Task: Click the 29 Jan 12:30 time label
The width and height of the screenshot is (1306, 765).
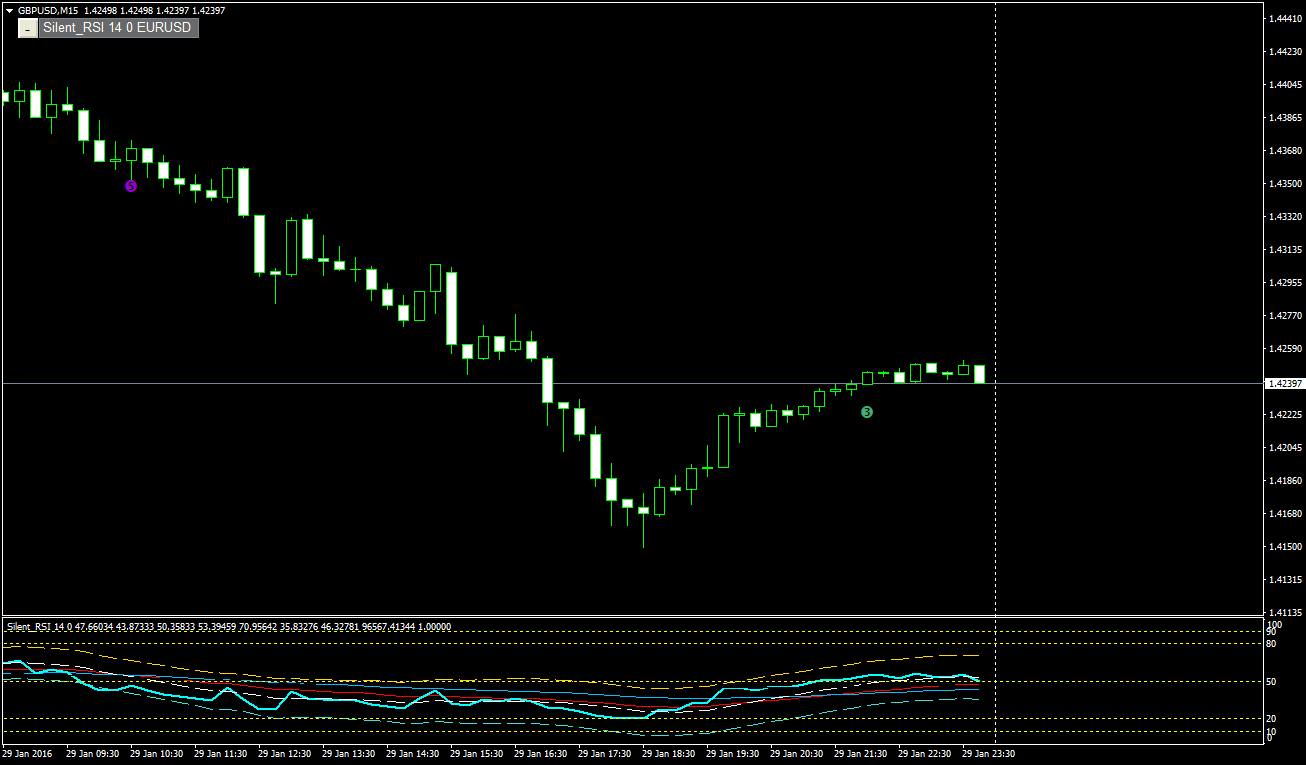Action: click(284, 754)
